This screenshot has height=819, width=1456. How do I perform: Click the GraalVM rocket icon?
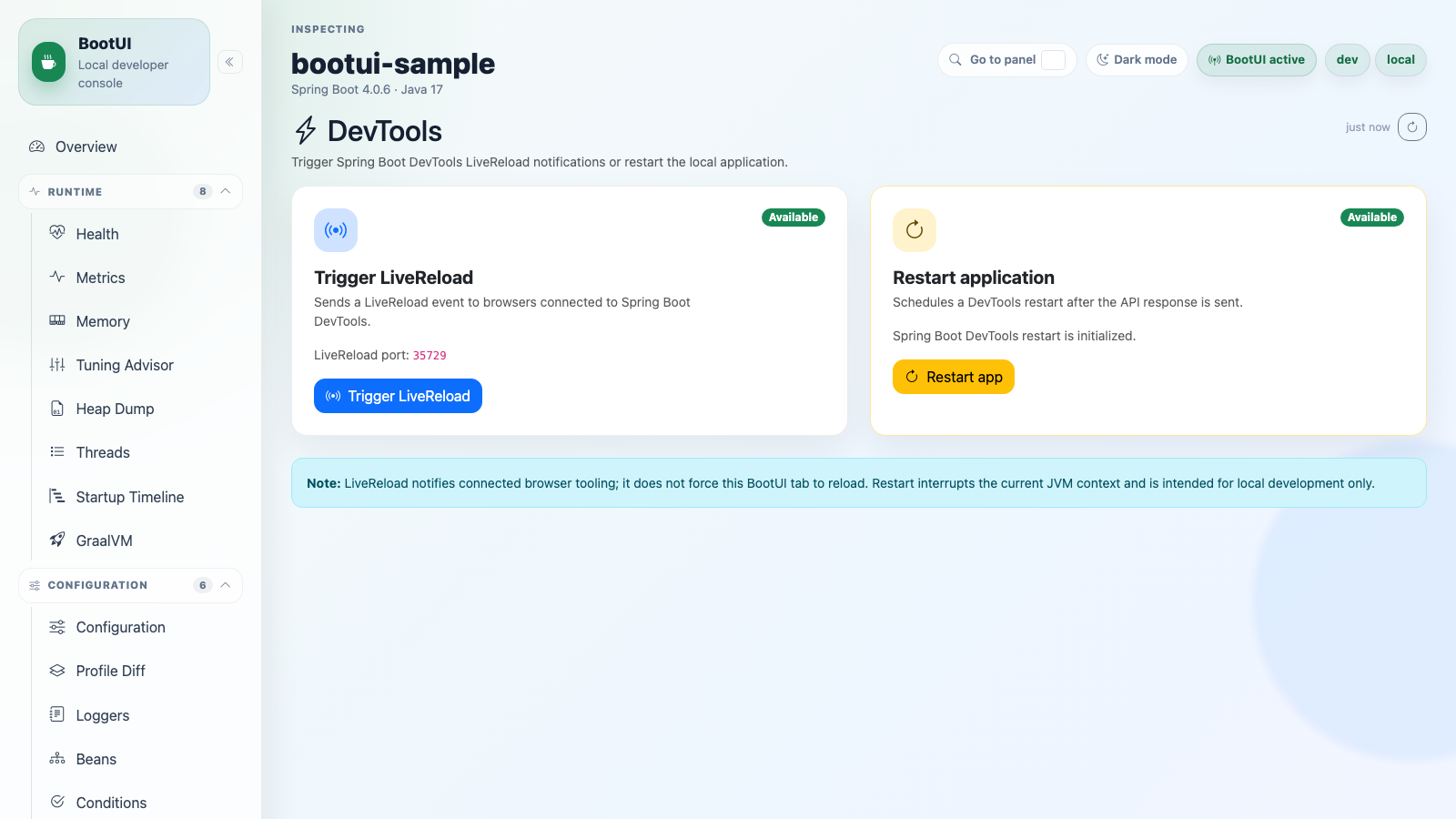[x=57, y=540]
